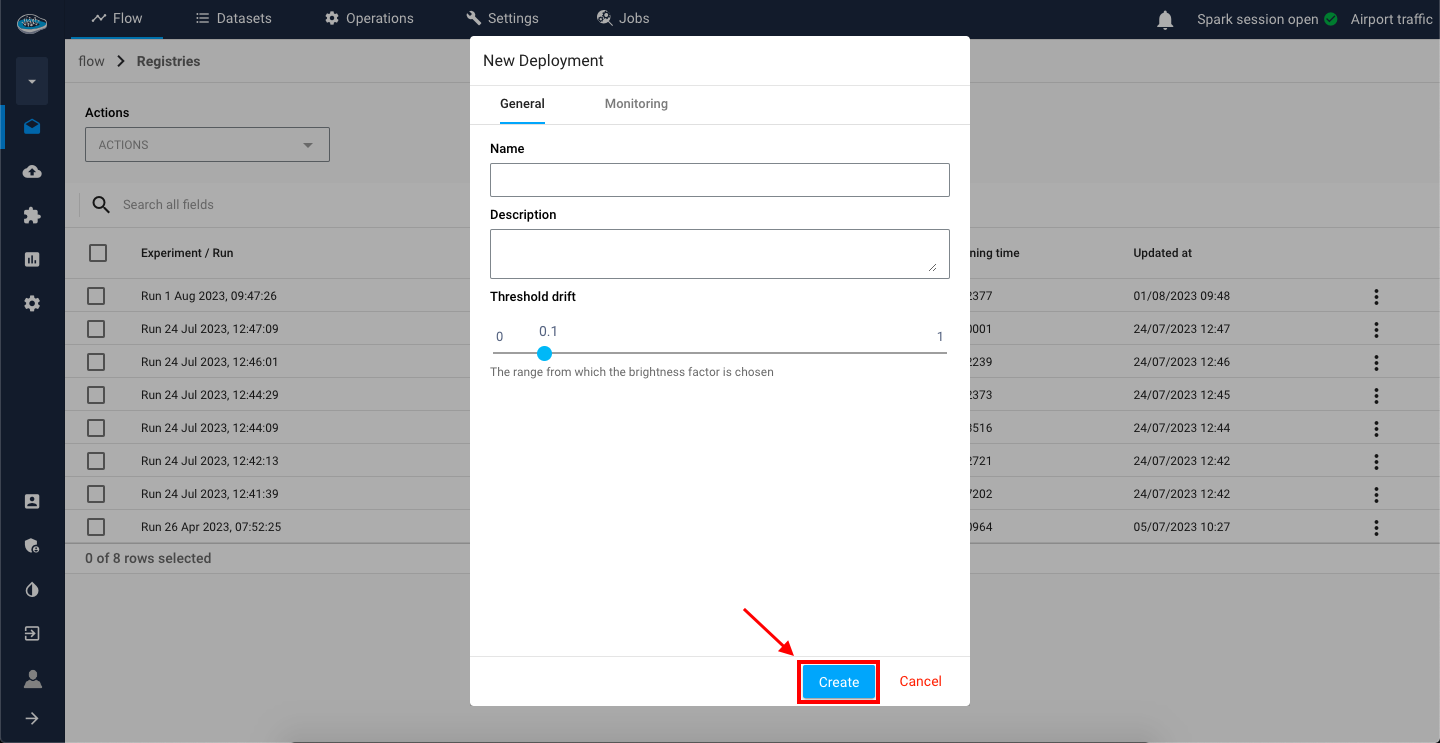Viewport: 1440px width, 743px height.
Task: Open the Datasets menu in top bar
Action: pyautogui.click(x=233, y=19)
